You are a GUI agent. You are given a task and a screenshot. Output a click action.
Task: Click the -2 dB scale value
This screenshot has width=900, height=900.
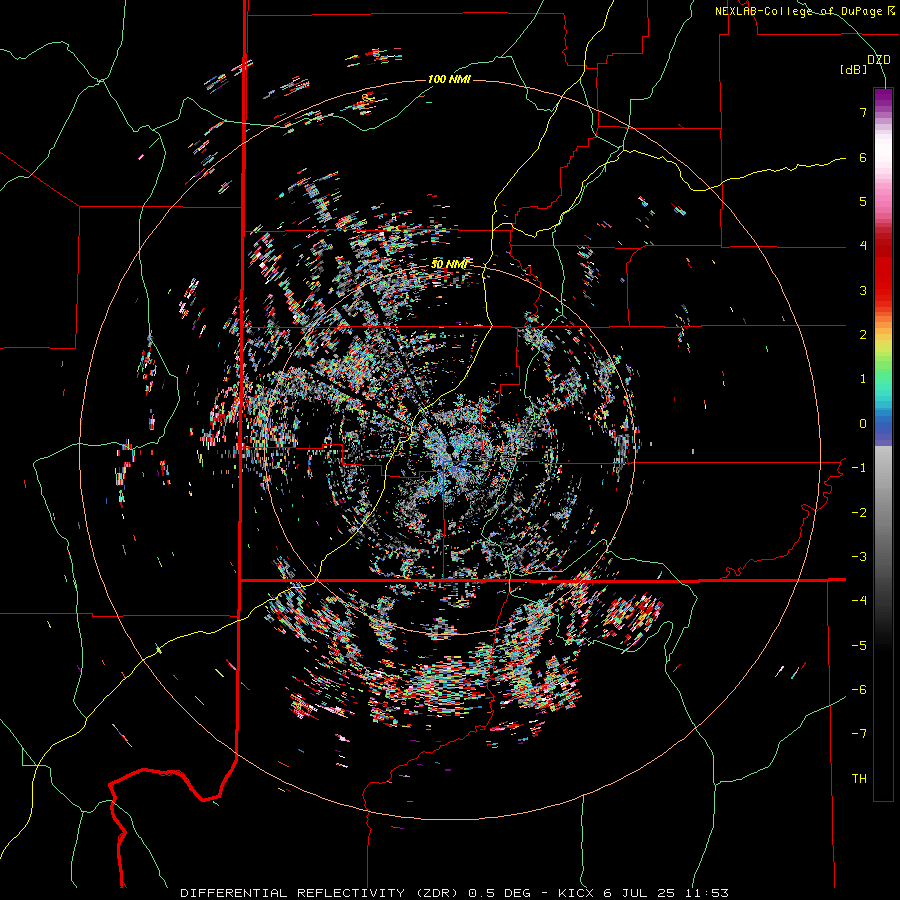(x=859, y=513)
